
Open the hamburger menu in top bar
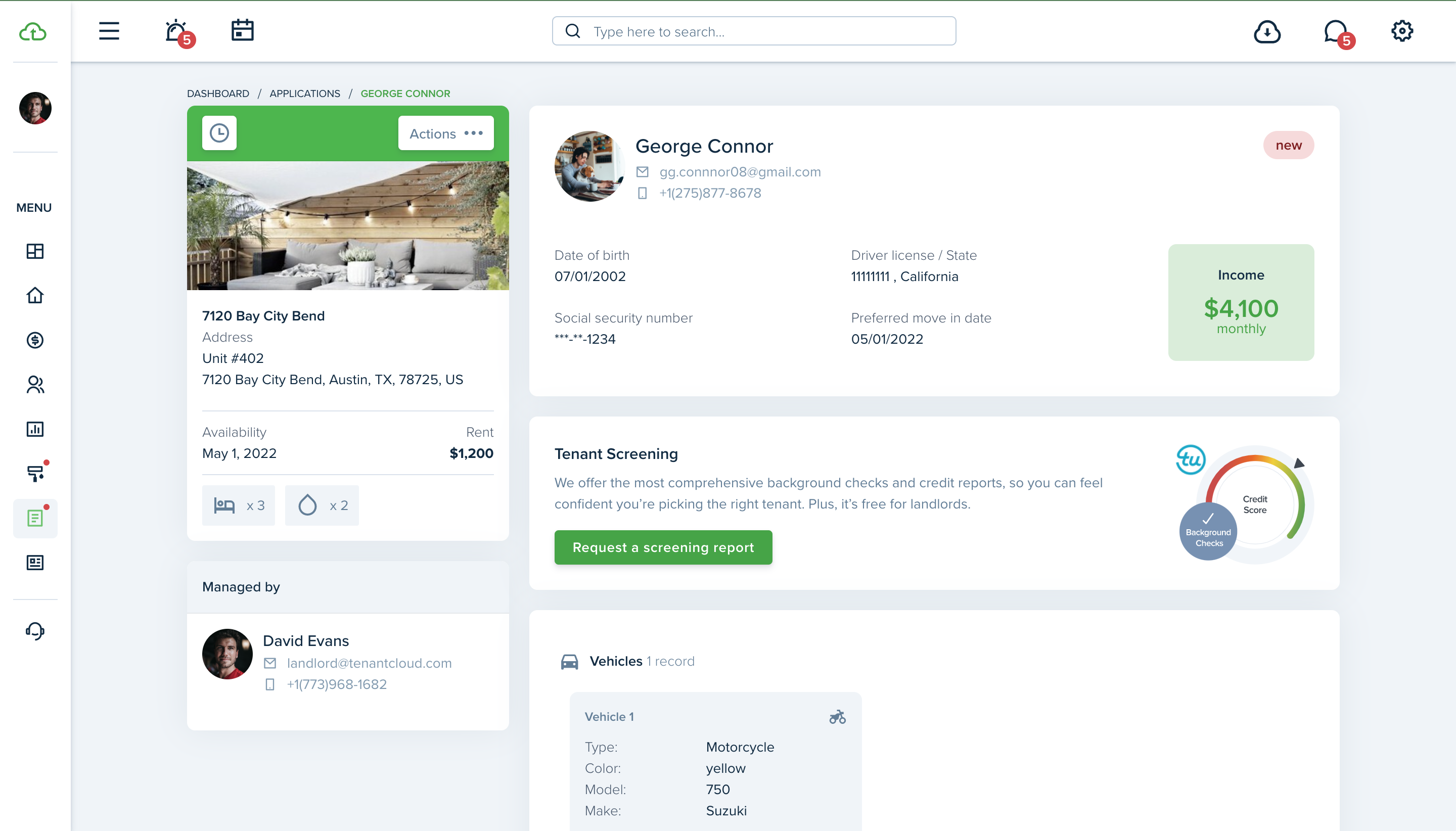pyautogui.click(x=109, y=31)
